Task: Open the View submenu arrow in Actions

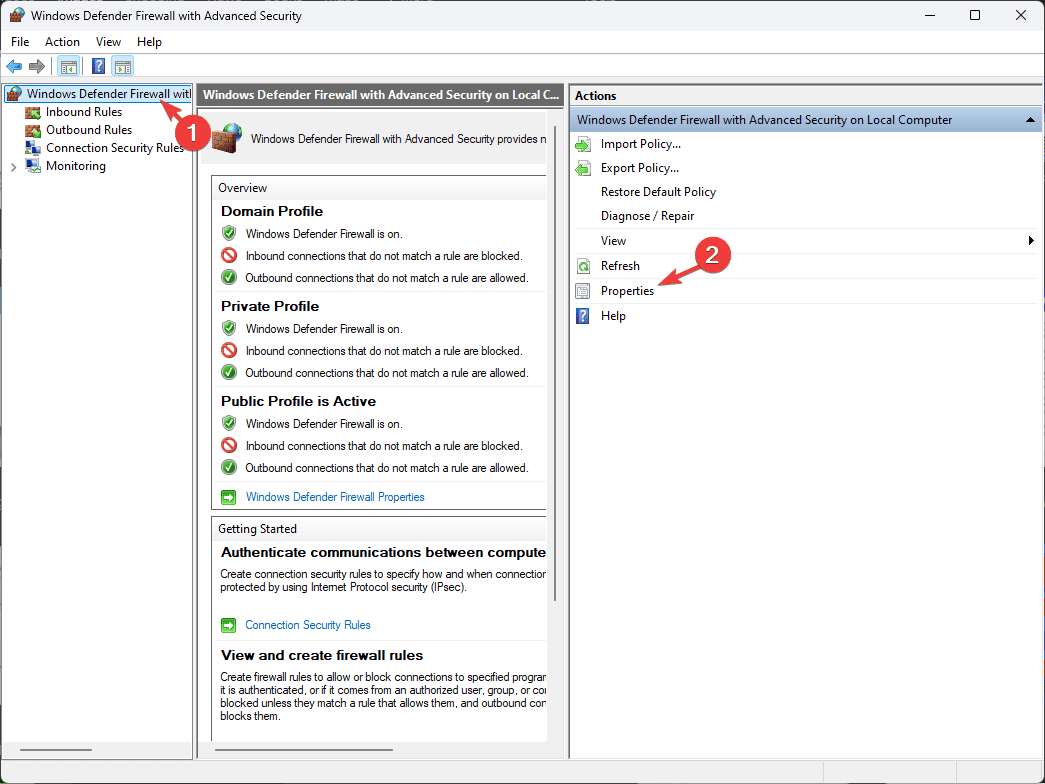Action: pos(1031,241)
